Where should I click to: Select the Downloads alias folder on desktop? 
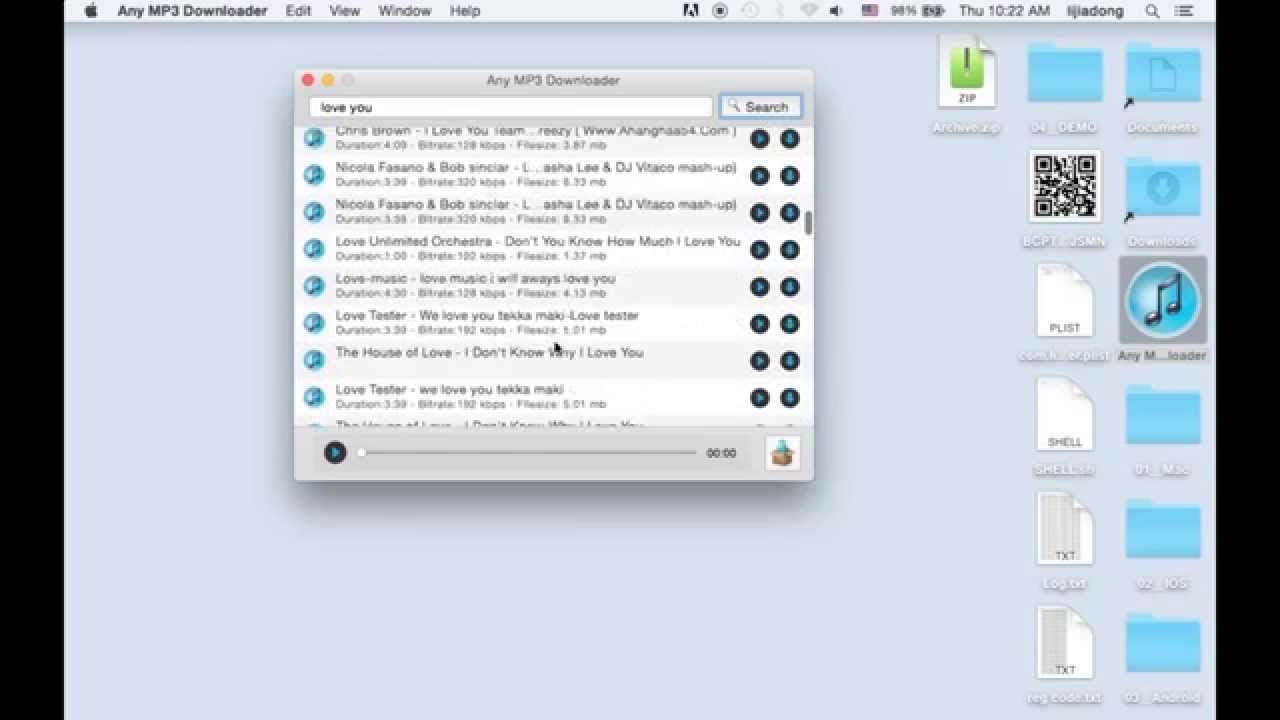[x=1162, y=199]
